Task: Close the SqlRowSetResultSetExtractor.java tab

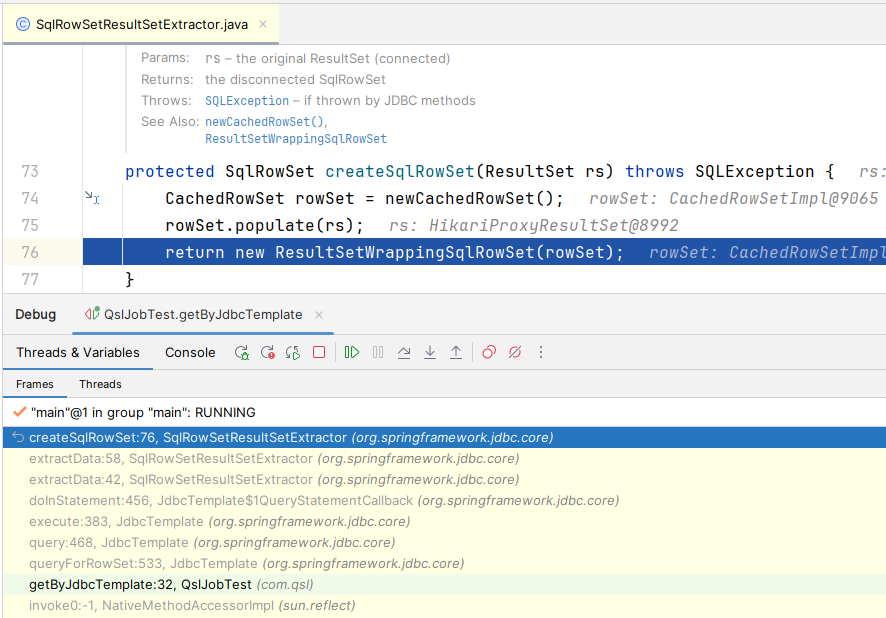Action: (x=263, y=24)
